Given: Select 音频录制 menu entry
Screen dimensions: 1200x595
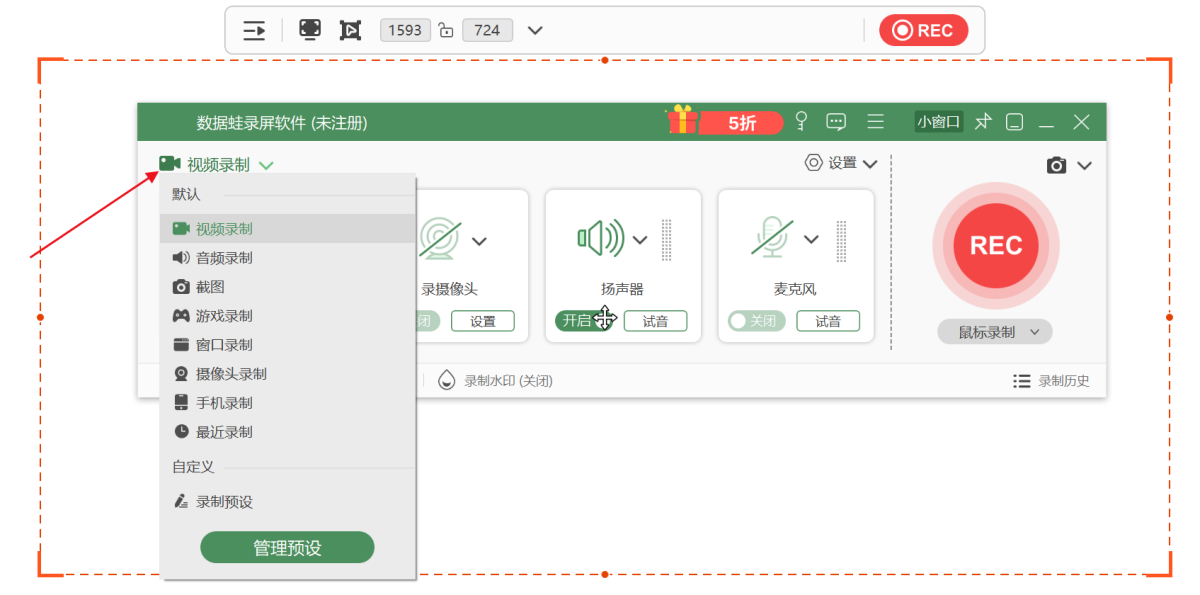Looking at the screenshot, I should (x=287, y=258).
